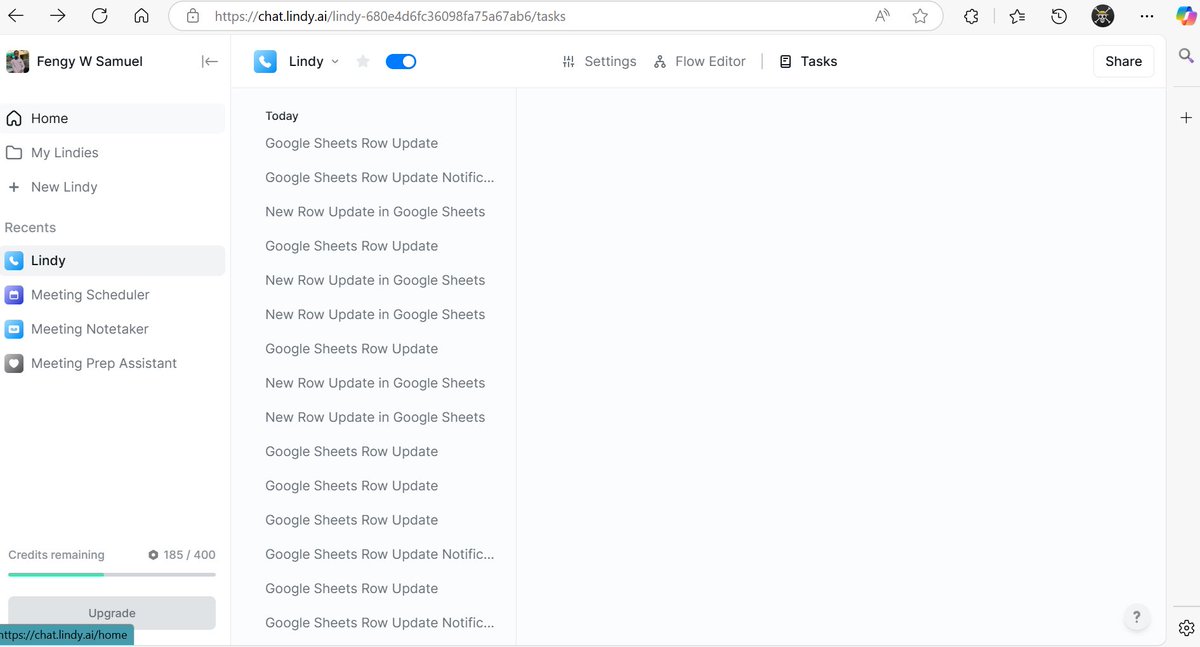Viewport: 1200px width, 647px height.
Task: Click the 185 / 400 credits count
Action: (x=190, y=554)
